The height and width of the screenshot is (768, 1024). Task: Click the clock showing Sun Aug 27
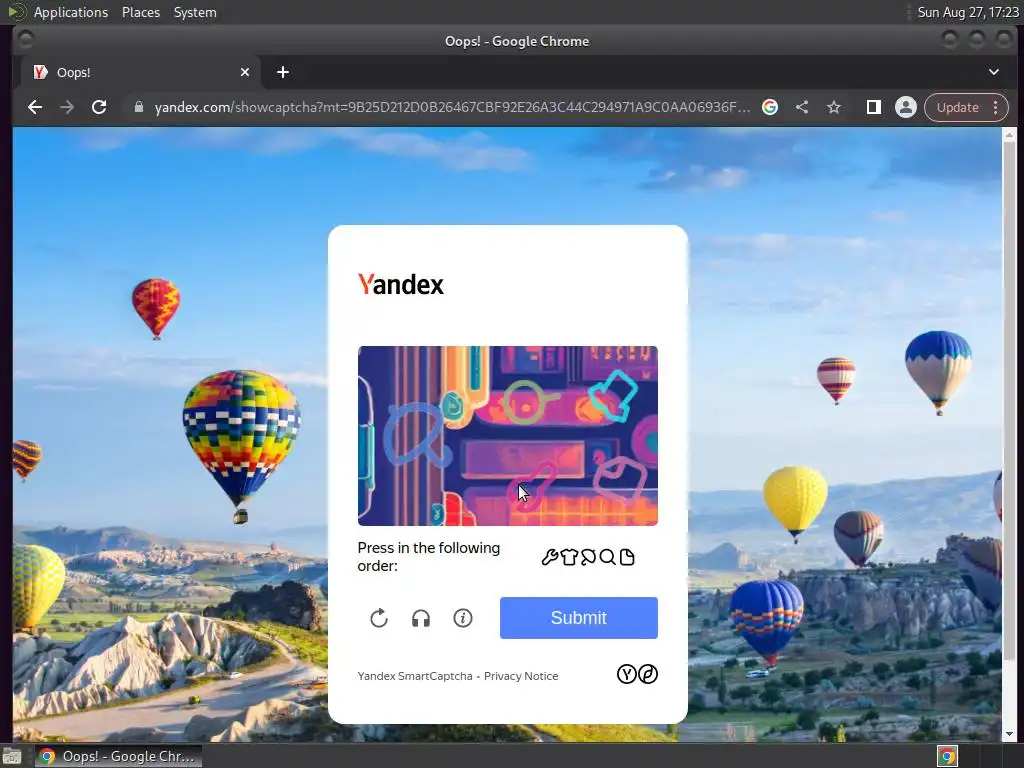[x=968, y=12]
